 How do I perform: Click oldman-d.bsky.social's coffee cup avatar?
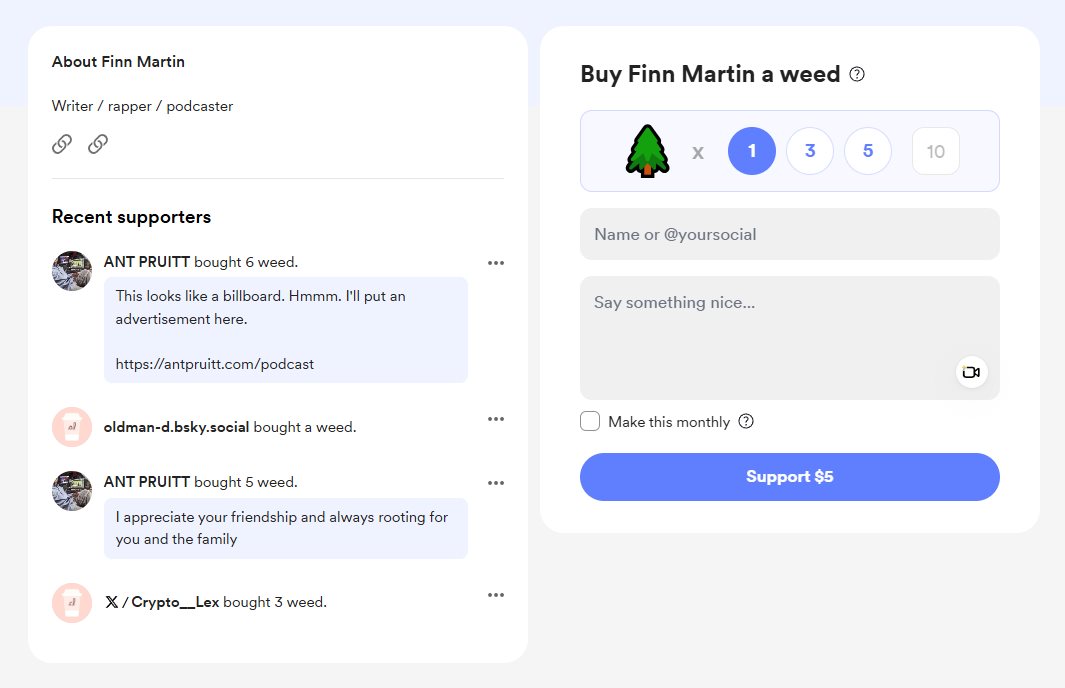72,427
